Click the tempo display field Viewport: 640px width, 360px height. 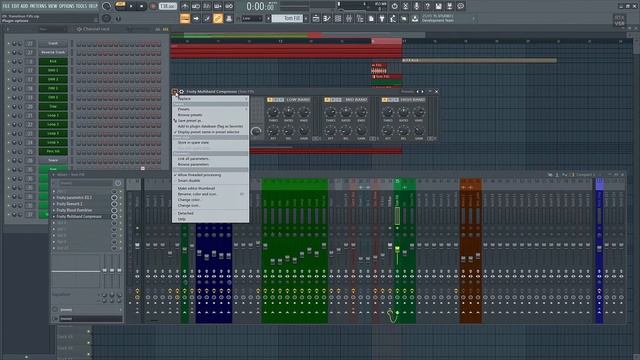pos(168,6)
